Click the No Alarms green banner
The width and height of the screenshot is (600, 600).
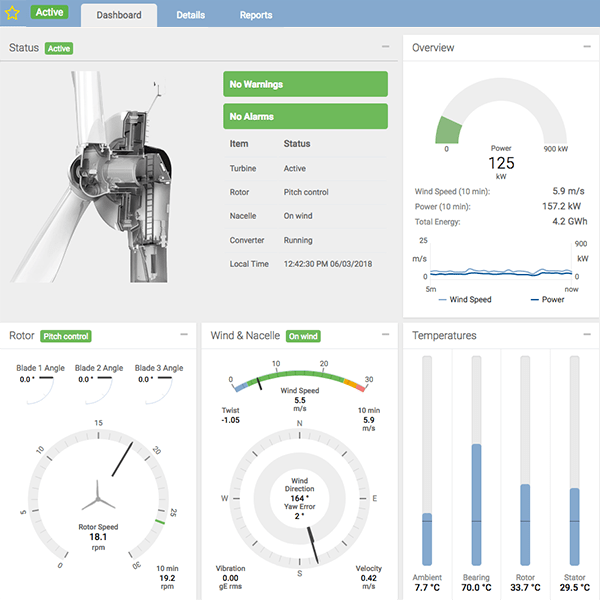305,116
